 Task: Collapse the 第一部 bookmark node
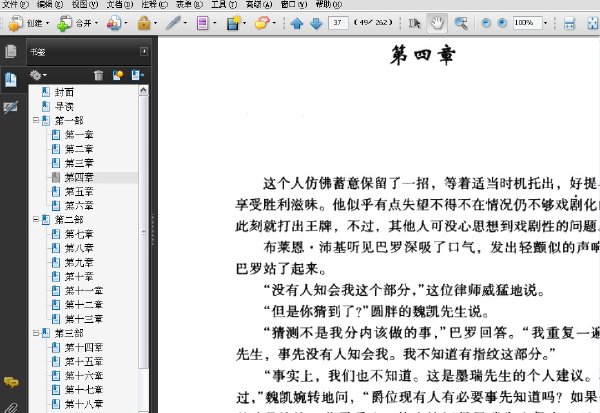(x=36, y=121)
